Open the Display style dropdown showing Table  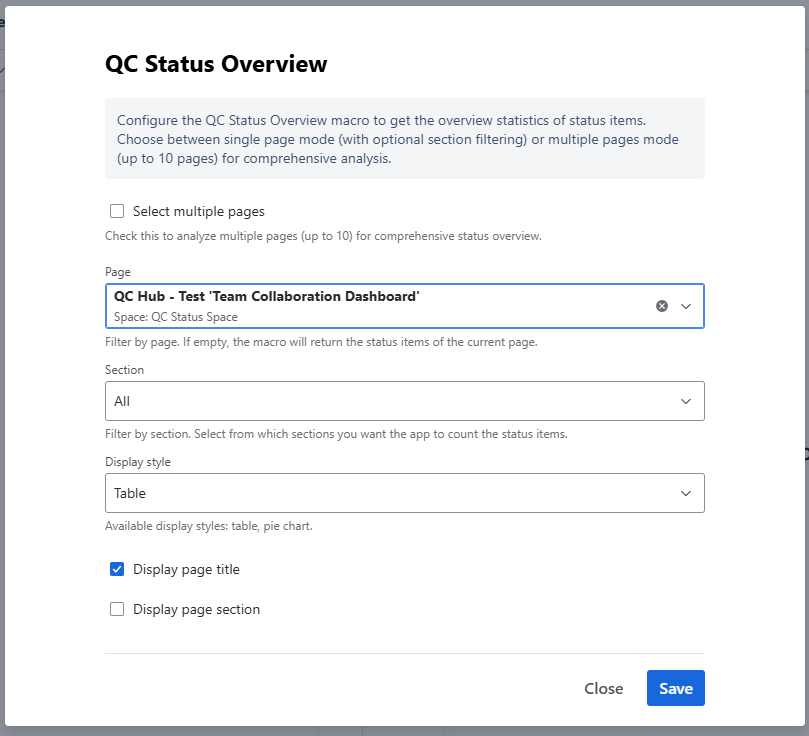point(390,493)
